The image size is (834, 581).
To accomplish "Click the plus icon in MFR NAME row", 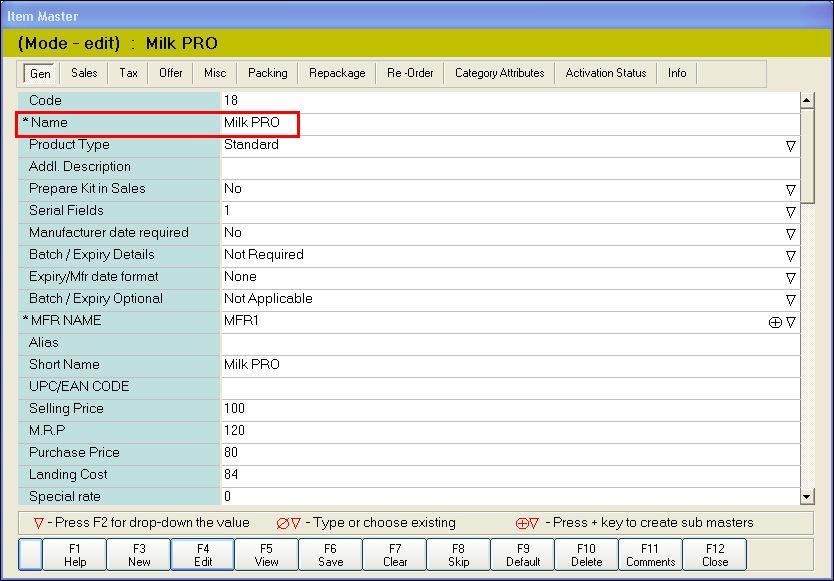I will 775,322.
